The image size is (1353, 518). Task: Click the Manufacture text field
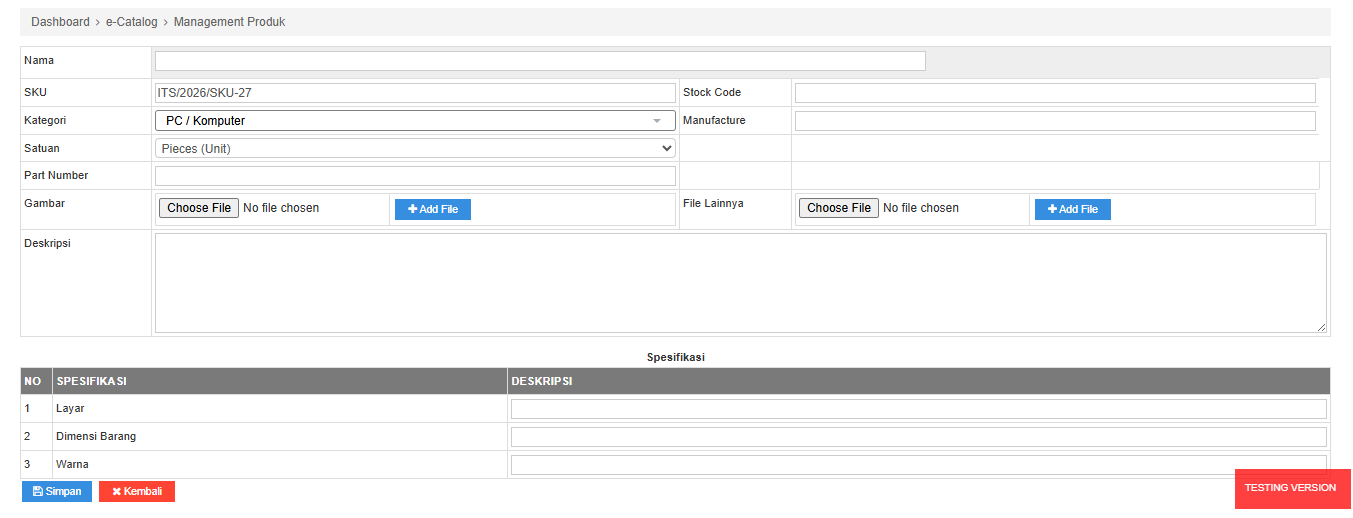coord(1055,121)
